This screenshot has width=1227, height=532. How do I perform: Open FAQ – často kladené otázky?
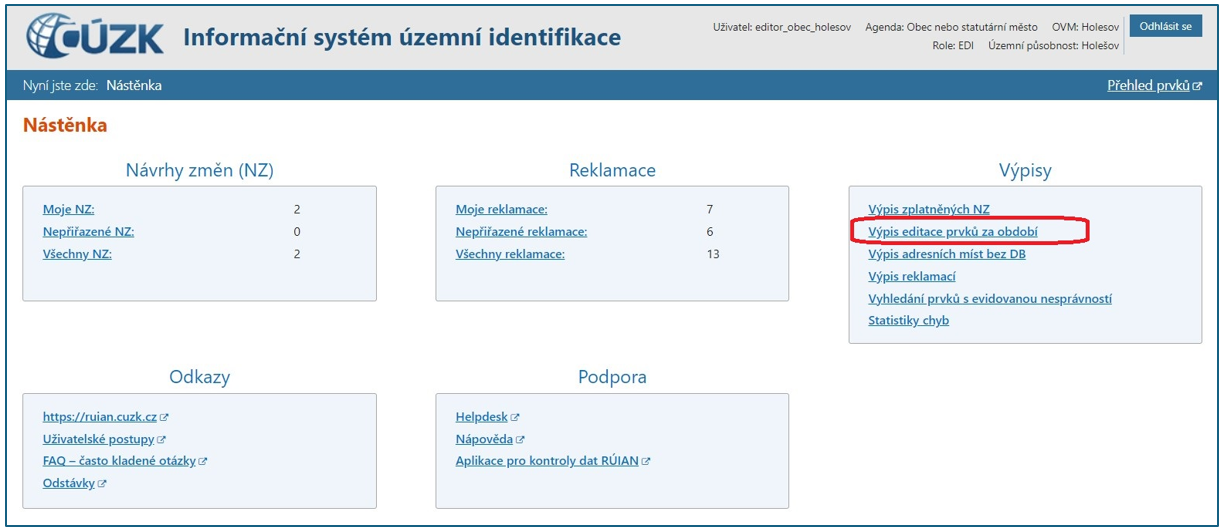point(119,461)
